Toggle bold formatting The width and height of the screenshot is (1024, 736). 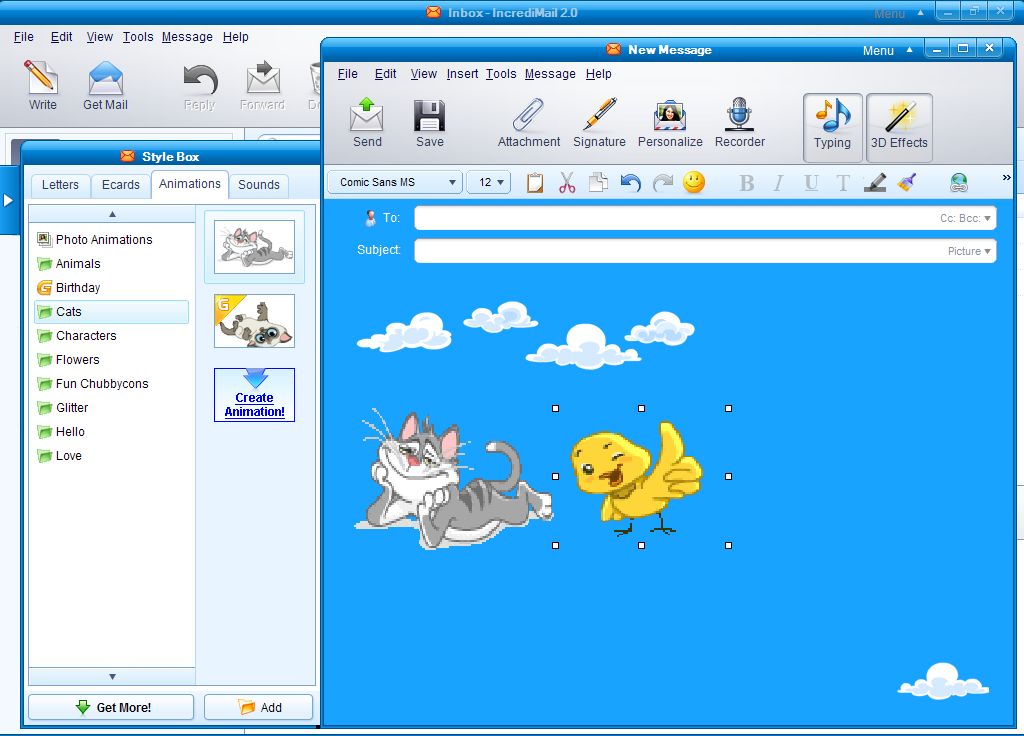pyautogui.click(x=746, y=183)
